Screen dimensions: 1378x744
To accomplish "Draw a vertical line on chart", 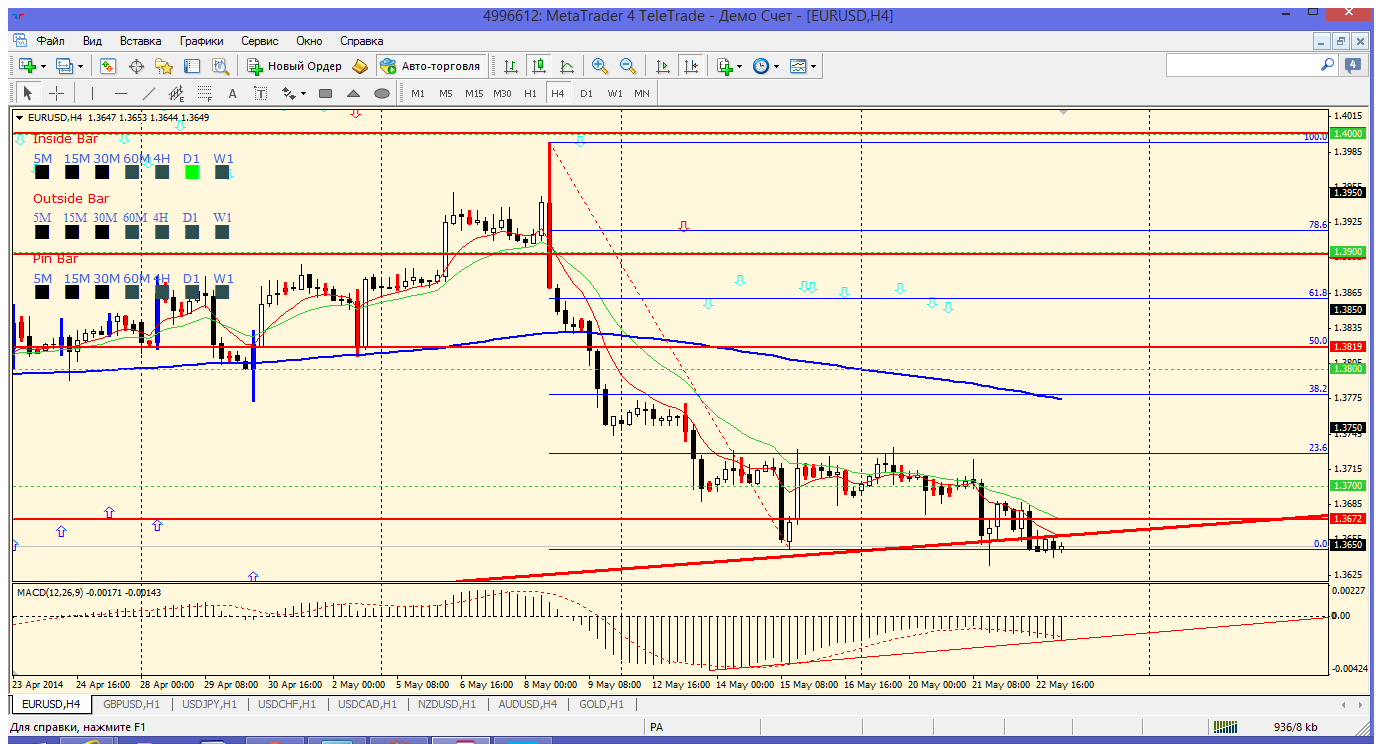I will [x=92, y=93].
